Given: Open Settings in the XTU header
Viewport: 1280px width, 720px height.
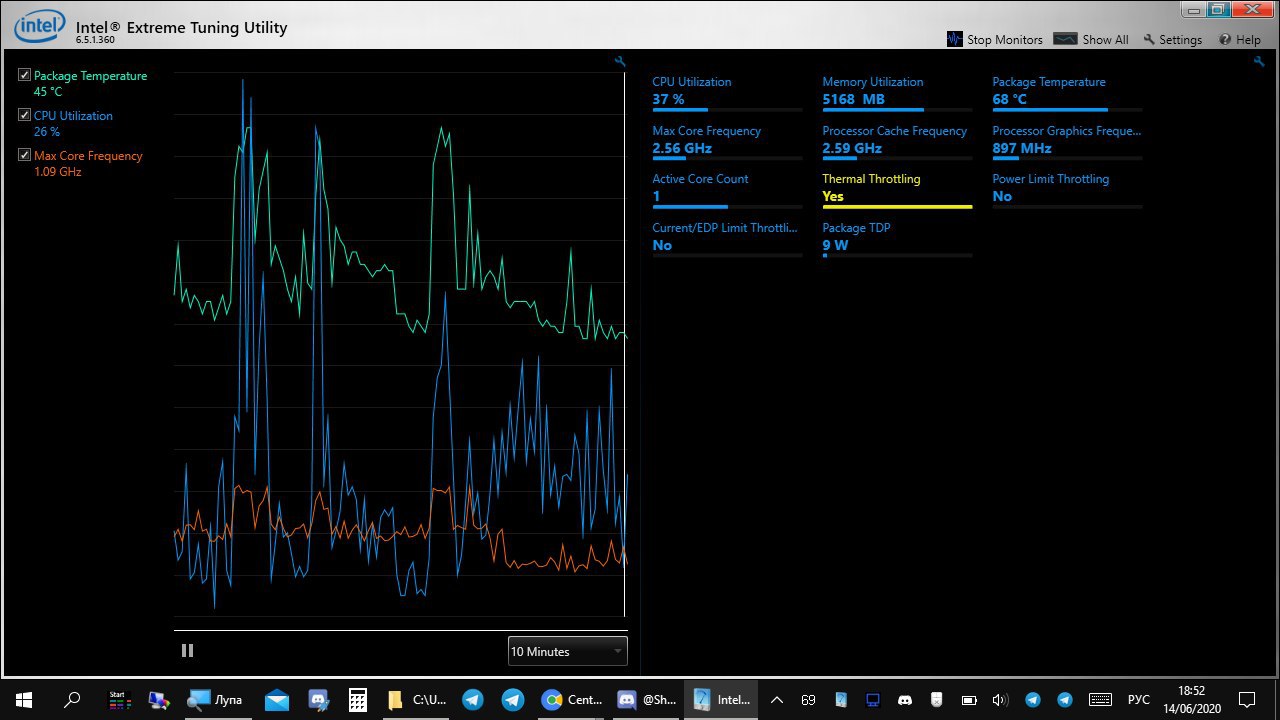Looking at the screenshot, I should [x=1172, y=40].
